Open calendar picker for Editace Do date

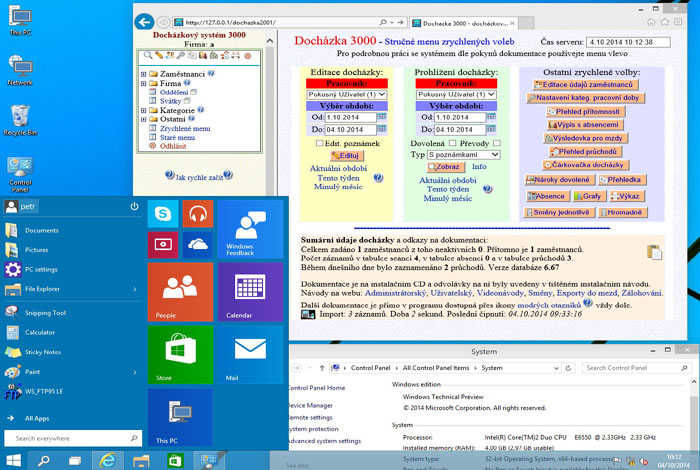(x=382, y=129)
